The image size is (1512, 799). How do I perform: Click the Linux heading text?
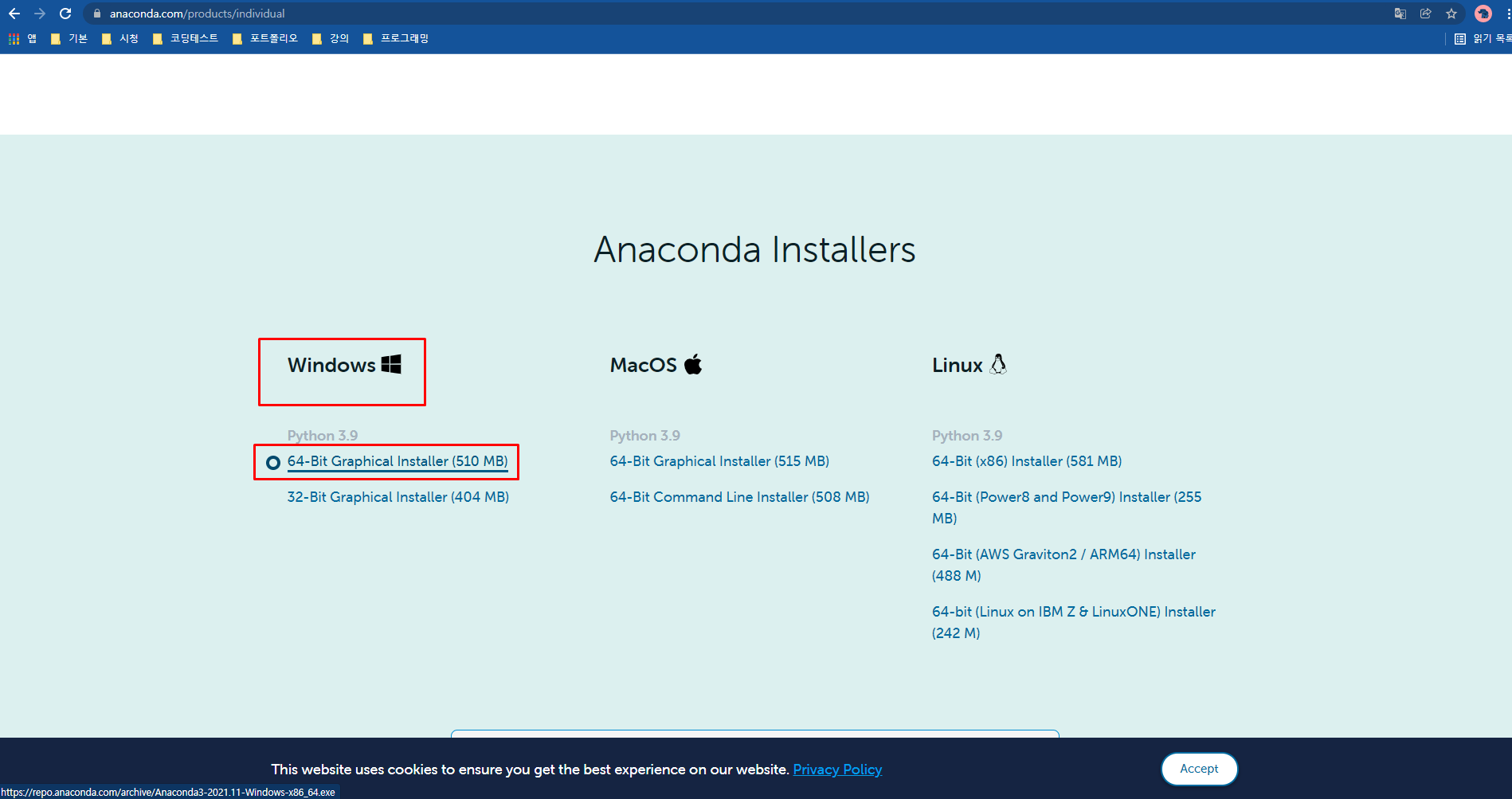coord(957,365)
